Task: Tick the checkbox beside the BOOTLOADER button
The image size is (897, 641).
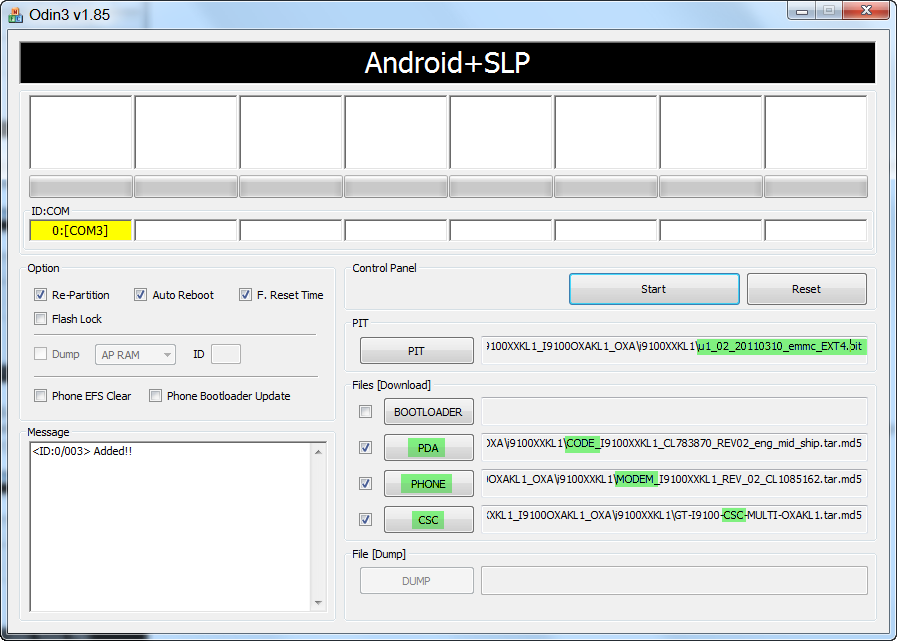Action: tap(366, 411)
